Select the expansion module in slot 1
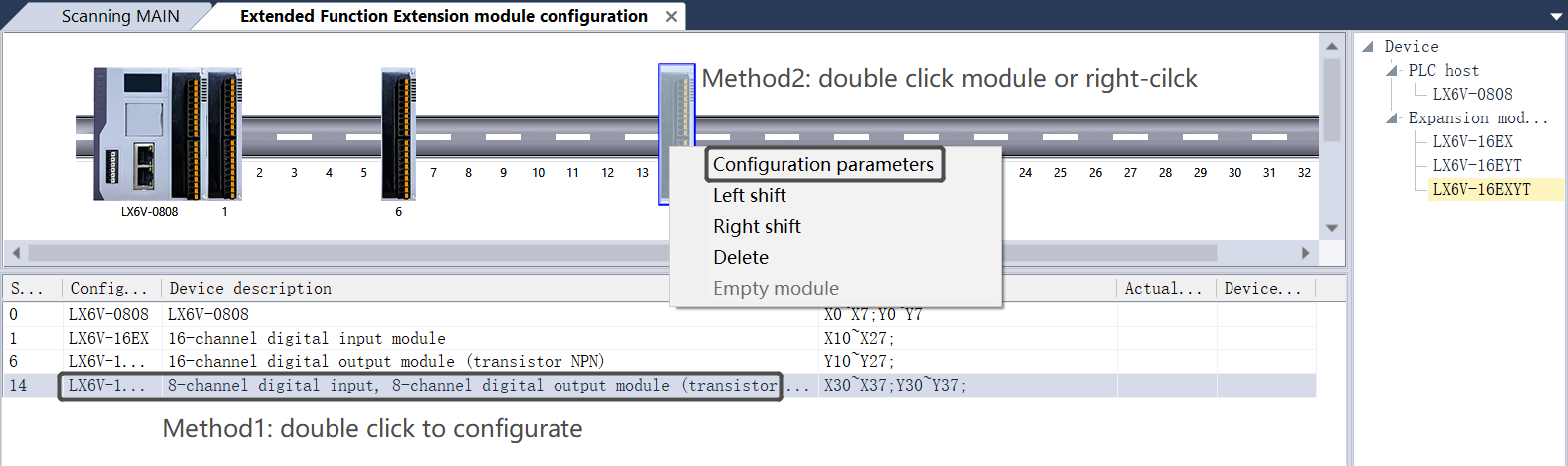Screen dimensions: 1568x466 coord(222,134)
